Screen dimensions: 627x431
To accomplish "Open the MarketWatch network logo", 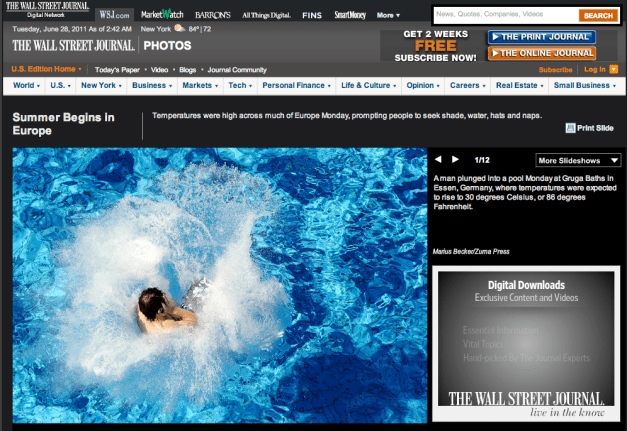I will click(161, 15).
